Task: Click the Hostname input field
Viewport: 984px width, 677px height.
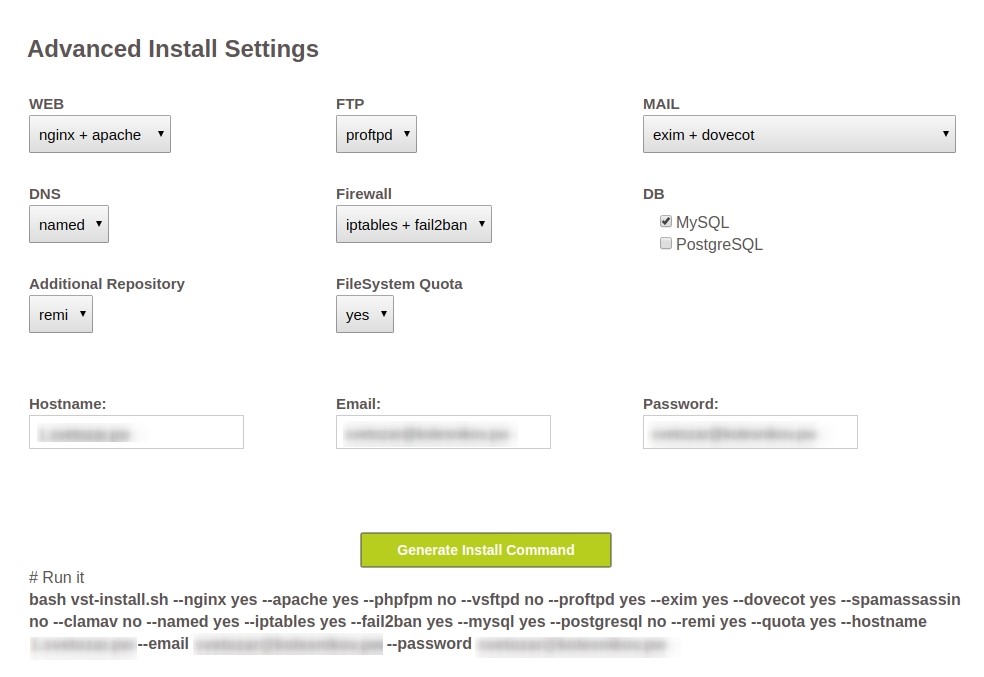Action: pyautogui.click(x=136, y=432)
